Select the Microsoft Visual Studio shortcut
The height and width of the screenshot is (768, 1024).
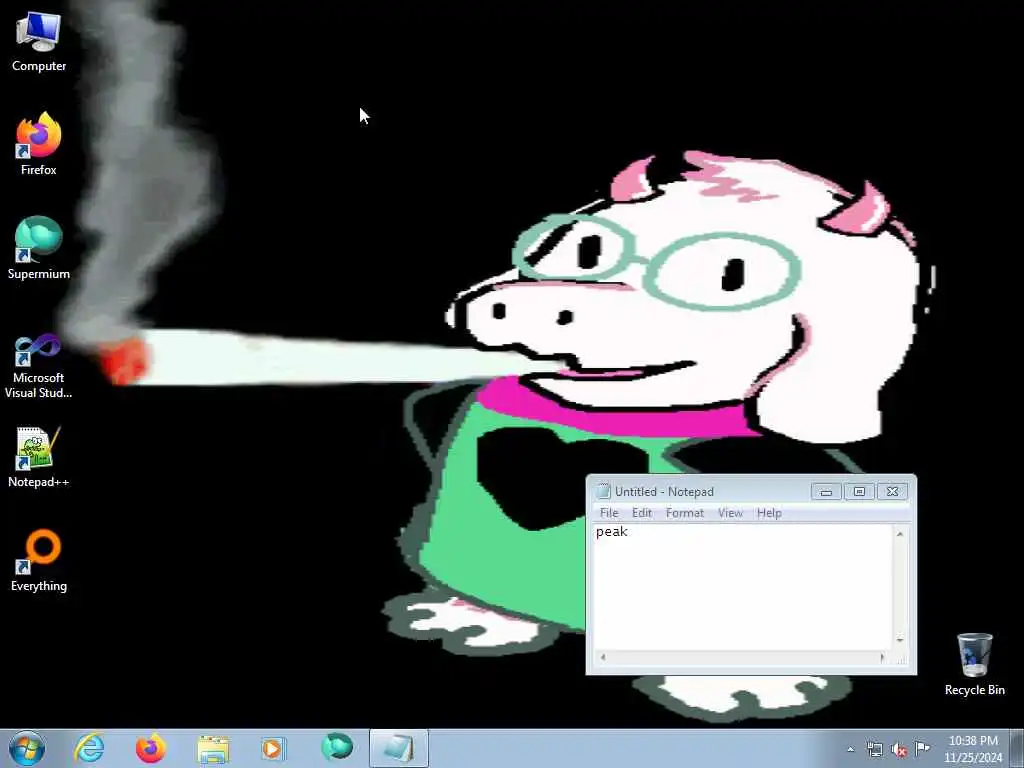[x=39, y=366]
